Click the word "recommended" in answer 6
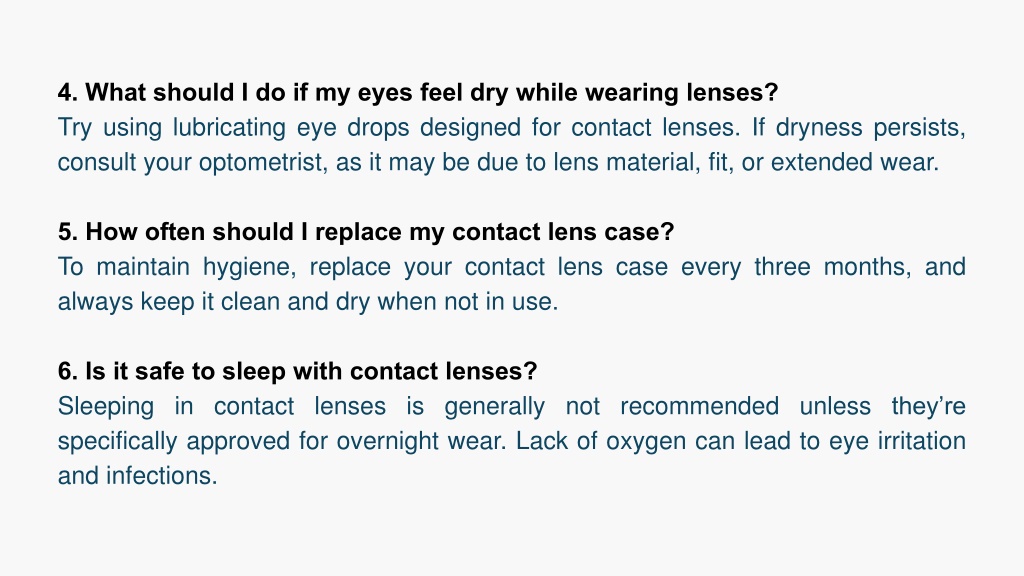1024x576 pixels. pos(699,406)
